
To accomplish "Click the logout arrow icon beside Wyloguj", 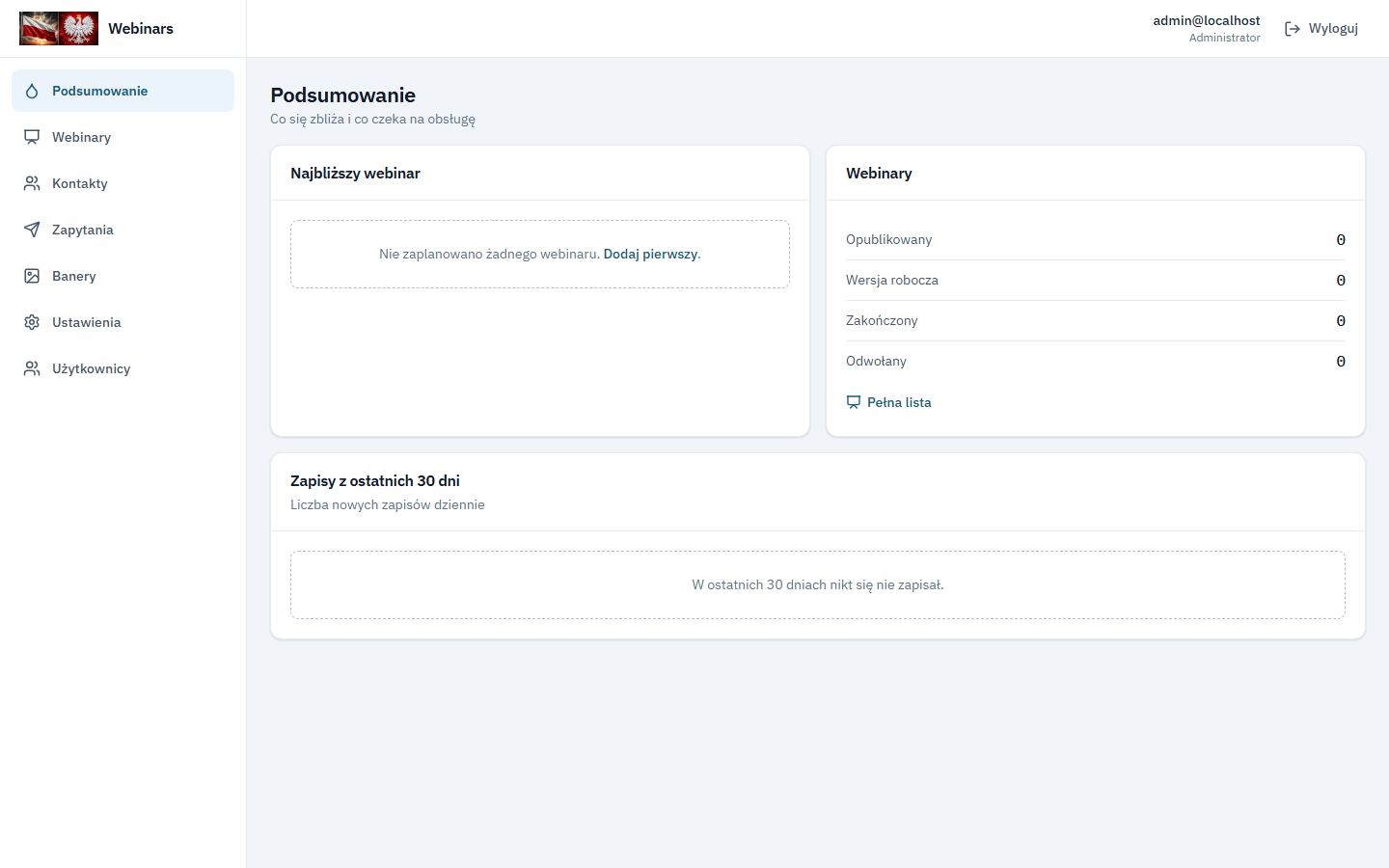I will [x=1293, y=29].
